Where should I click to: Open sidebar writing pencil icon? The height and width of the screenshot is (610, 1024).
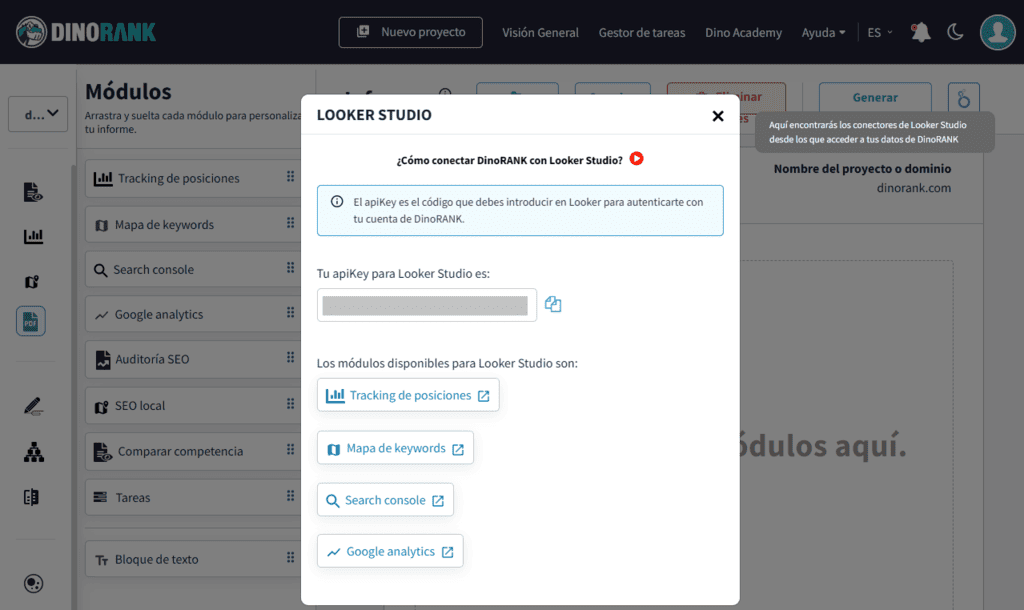(x=33, y=406)
